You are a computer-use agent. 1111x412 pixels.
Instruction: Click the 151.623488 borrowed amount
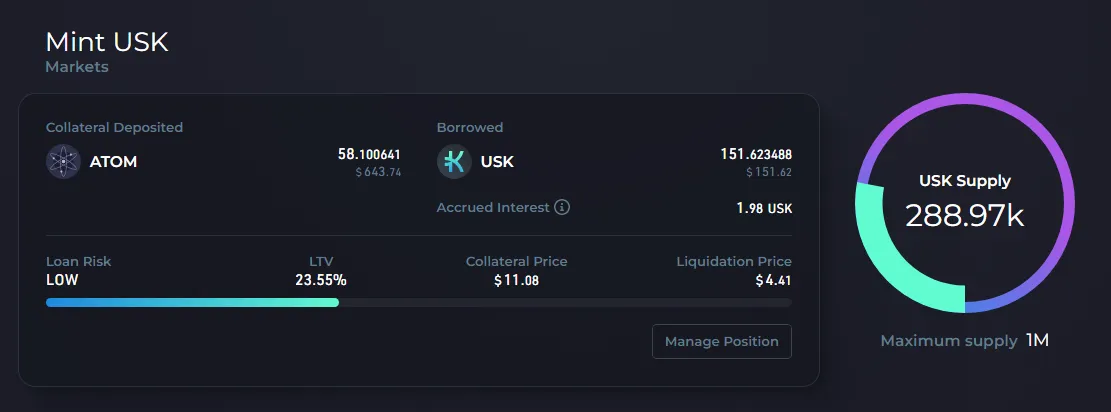click(756, 154)
